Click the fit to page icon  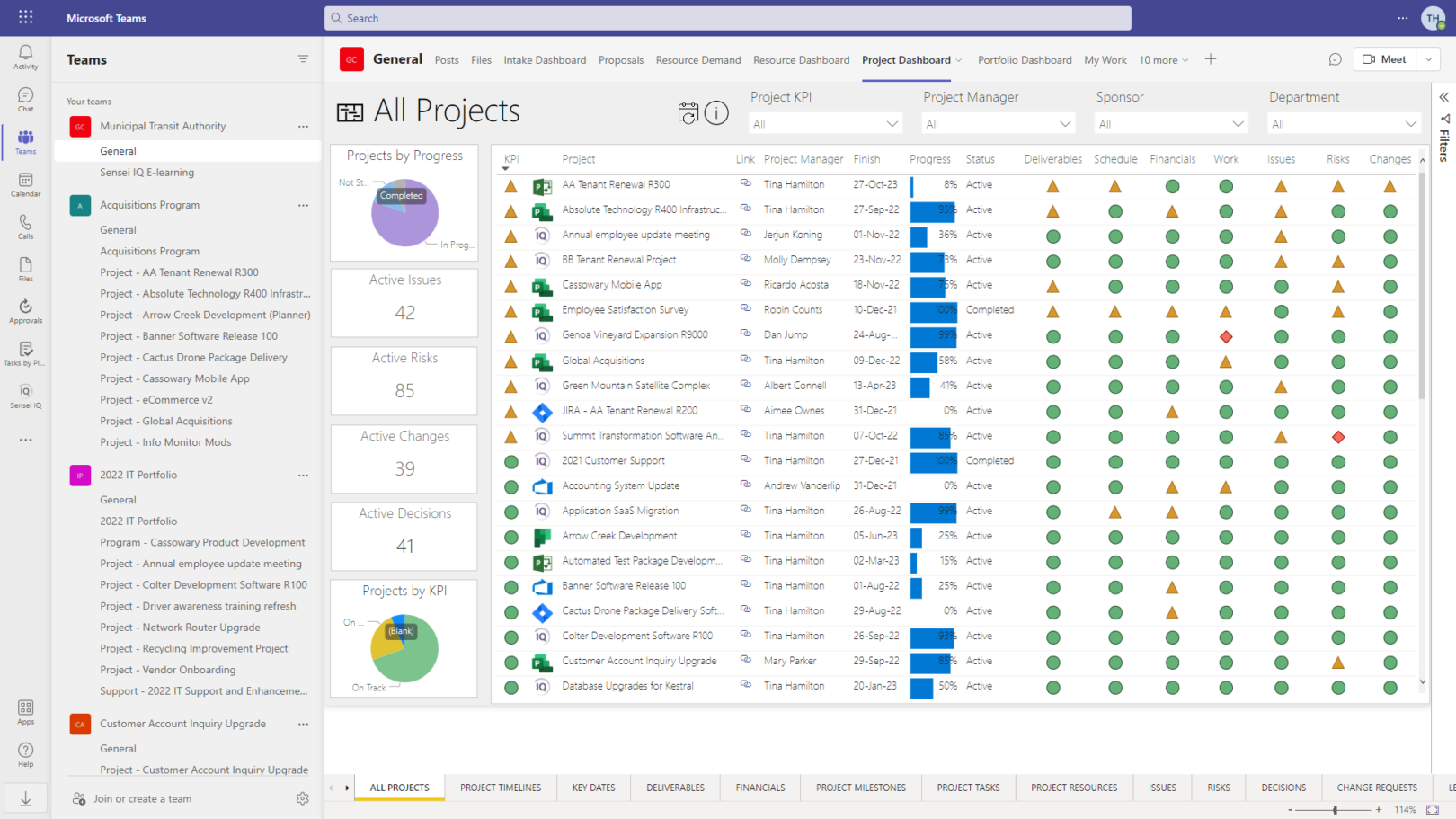(1433, 810)
